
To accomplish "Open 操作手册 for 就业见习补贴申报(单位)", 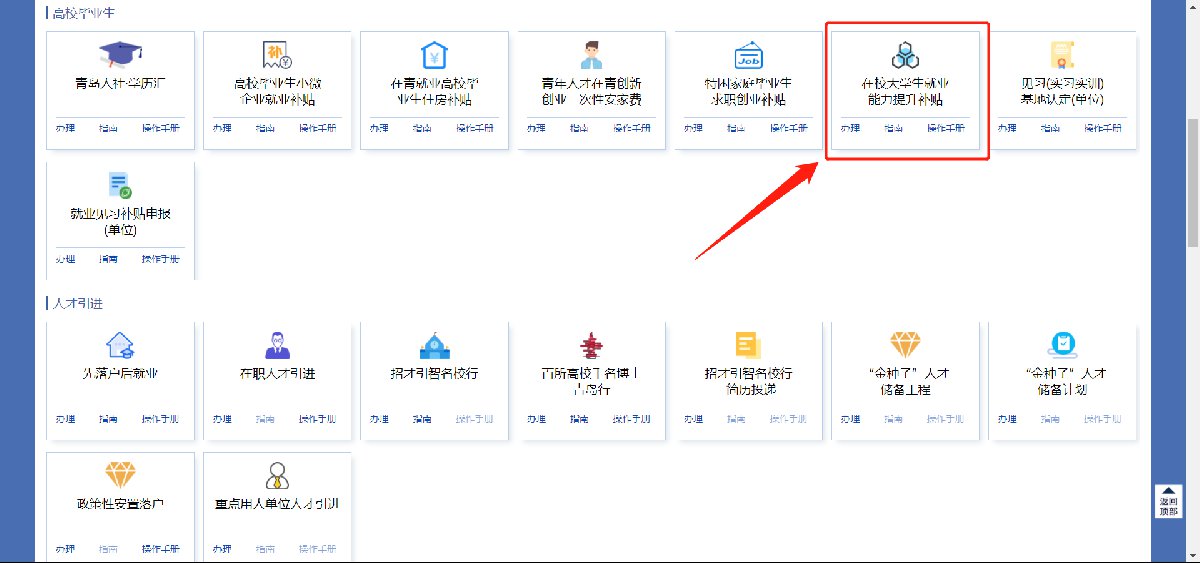I will pos(161,259).
